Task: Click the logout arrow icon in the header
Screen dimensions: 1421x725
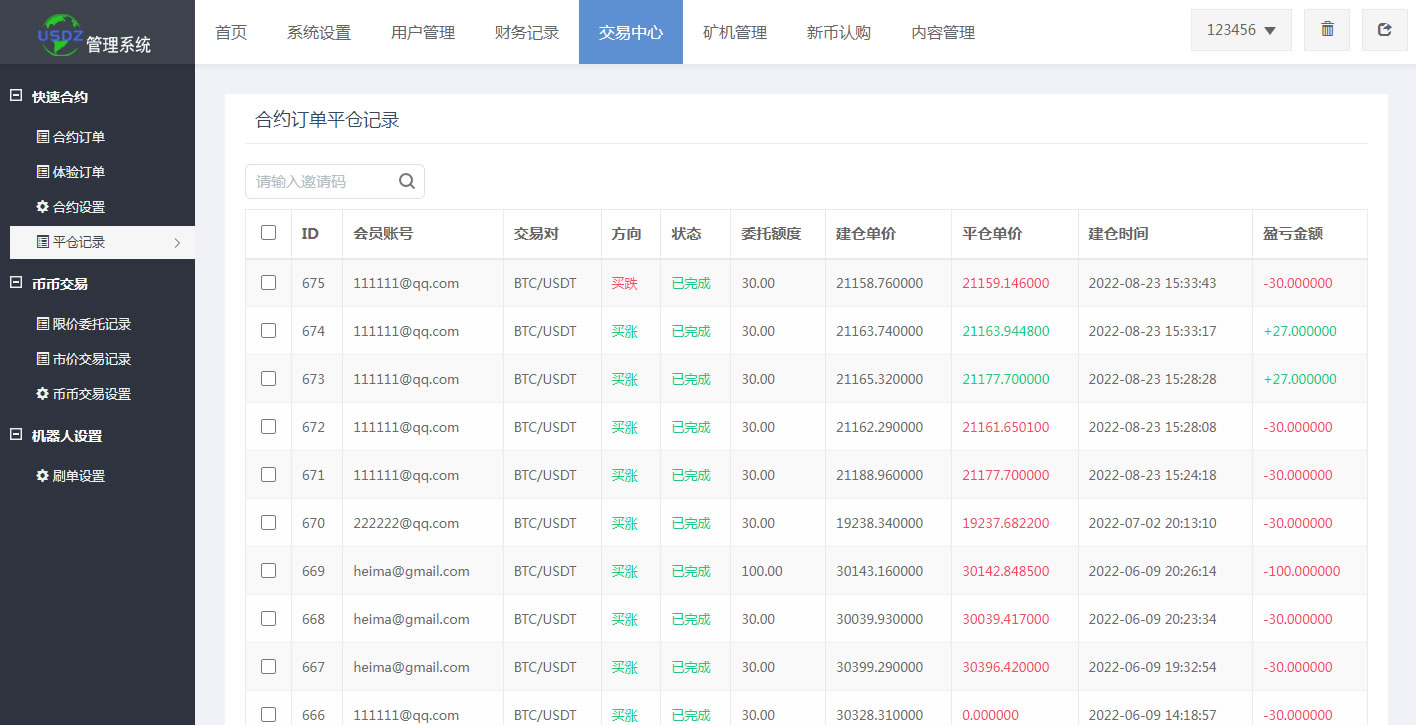Action: (1384, 30)
